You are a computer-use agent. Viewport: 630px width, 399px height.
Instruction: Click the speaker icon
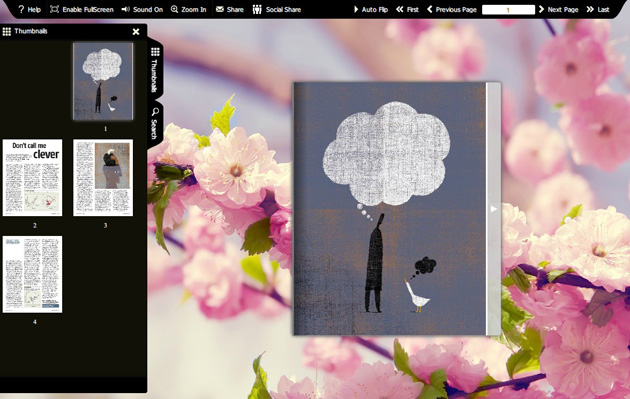[125, 9]
